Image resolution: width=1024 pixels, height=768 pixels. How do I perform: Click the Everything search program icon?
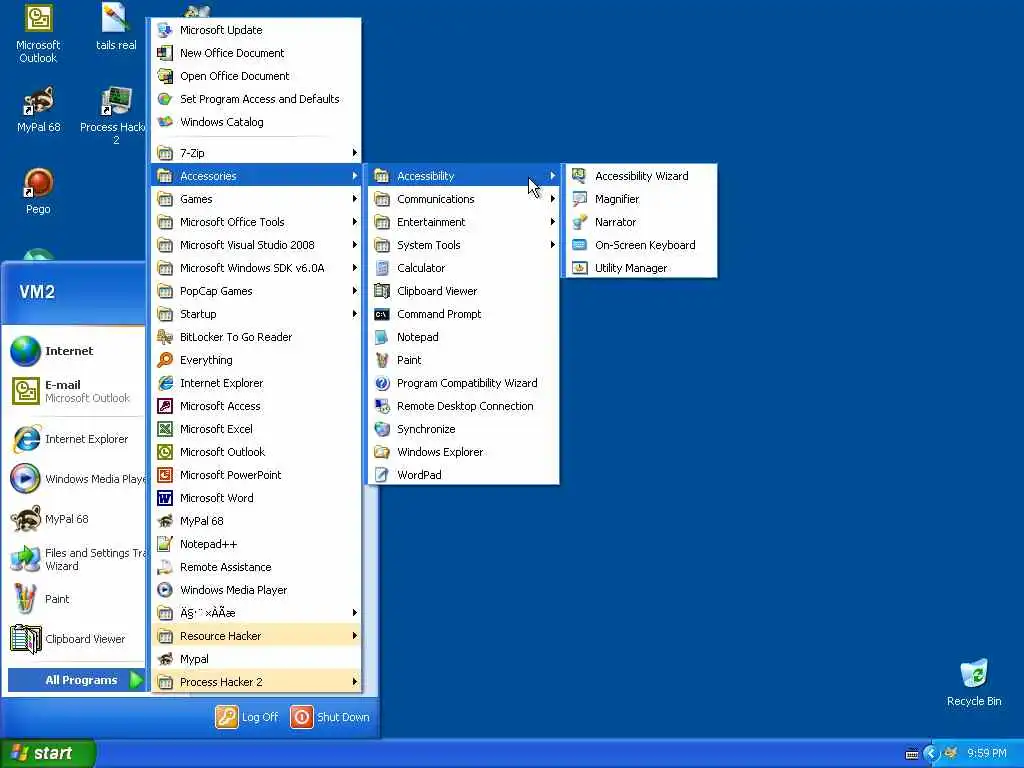[x=165, y=360]
